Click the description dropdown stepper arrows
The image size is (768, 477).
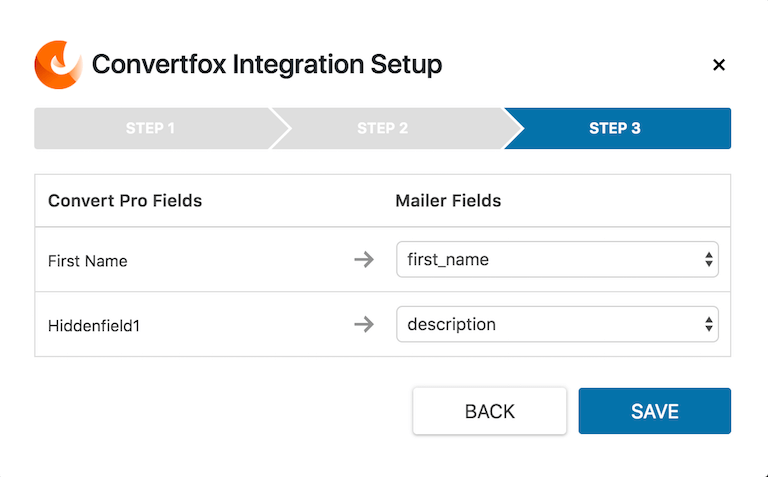click(709, 324)
